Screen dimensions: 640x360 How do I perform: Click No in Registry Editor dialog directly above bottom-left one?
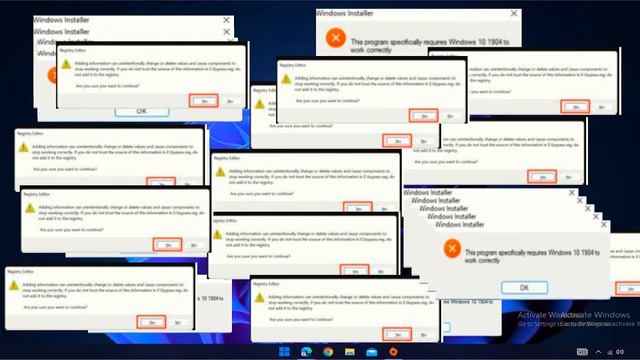click(x=194, y=245)
